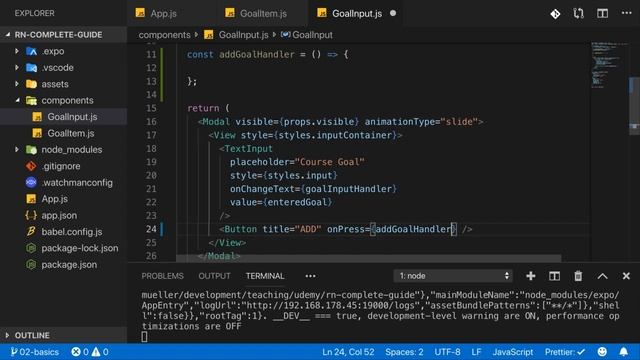Open the terminal selector dropdown '1: node'
640x360 pixels.
(x=453, y=276)
